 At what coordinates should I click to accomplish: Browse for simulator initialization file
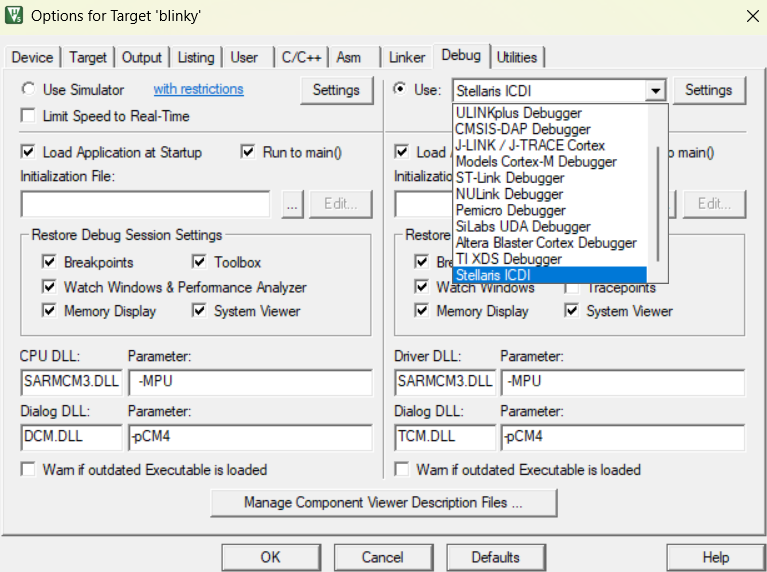coord(292,204)
